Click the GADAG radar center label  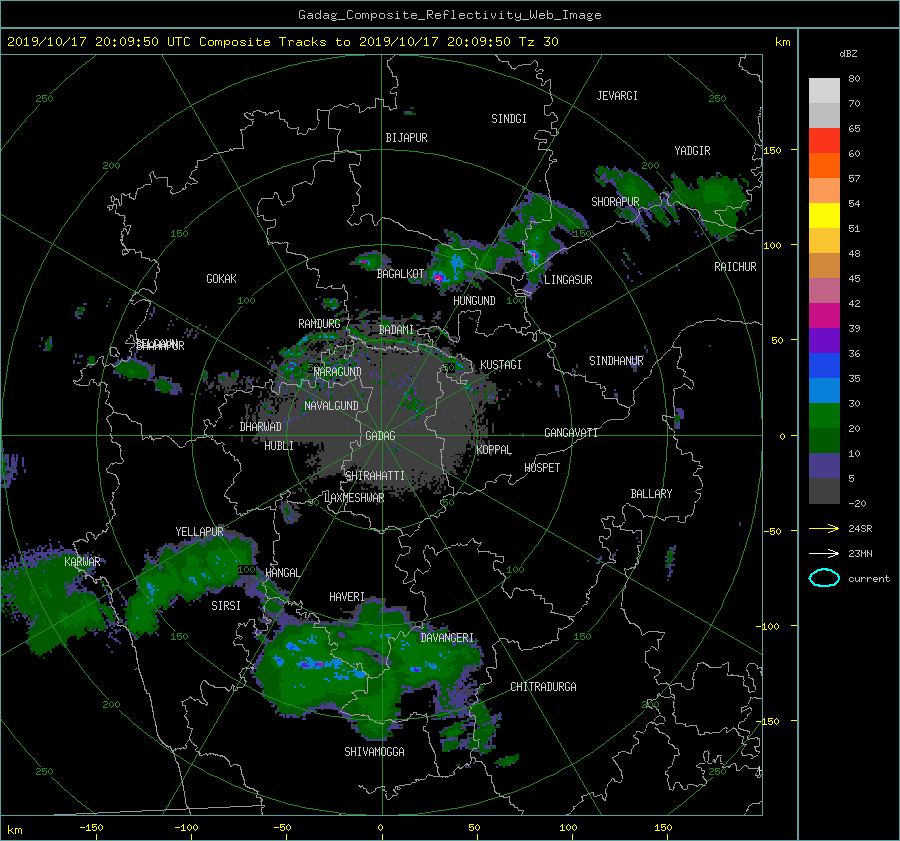380,436
